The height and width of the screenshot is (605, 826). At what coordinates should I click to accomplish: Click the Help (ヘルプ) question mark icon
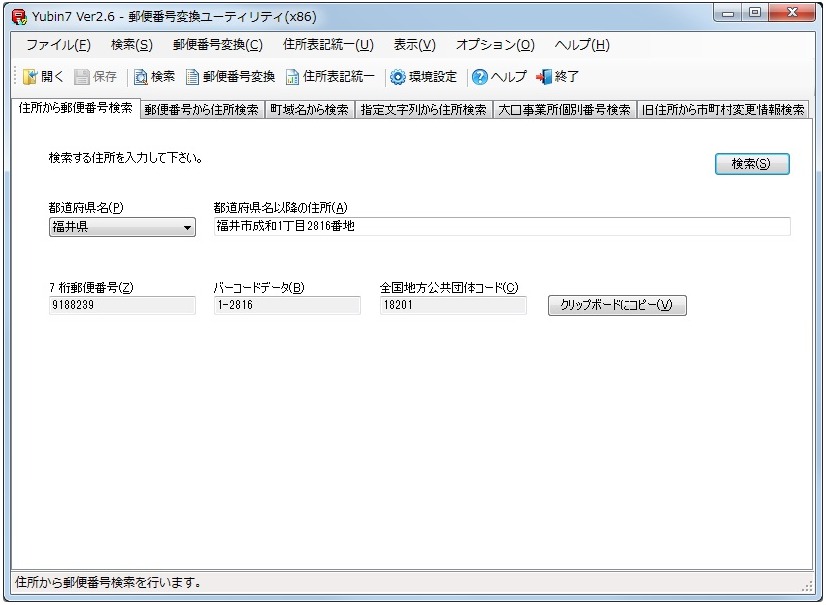(480, 77)
